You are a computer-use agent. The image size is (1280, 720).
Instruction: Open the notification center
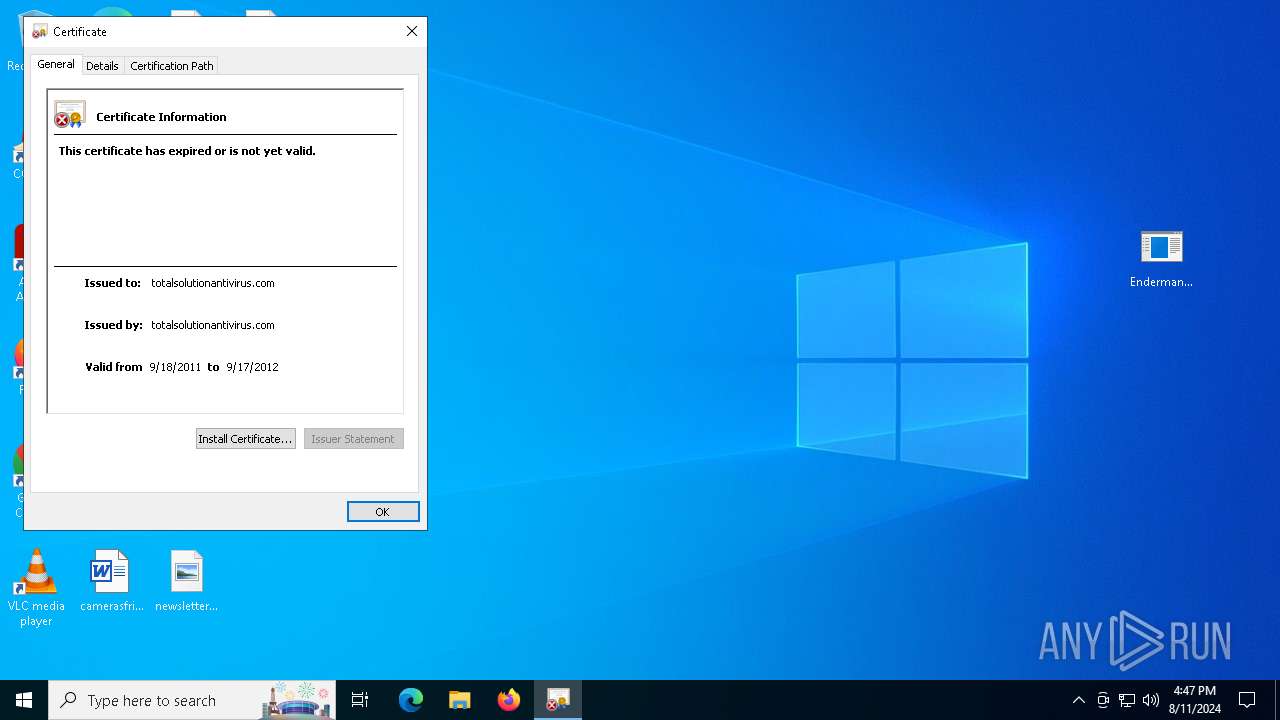point(1247,700)
